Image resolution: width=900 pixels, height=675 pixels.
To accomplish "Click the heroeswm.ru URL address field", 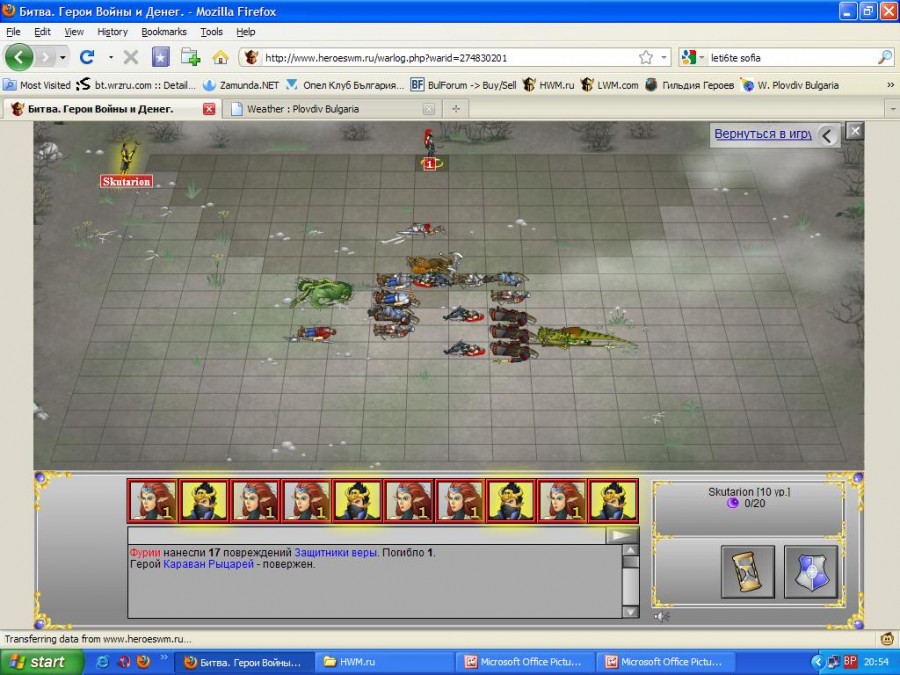I will (x=448, y=58).
